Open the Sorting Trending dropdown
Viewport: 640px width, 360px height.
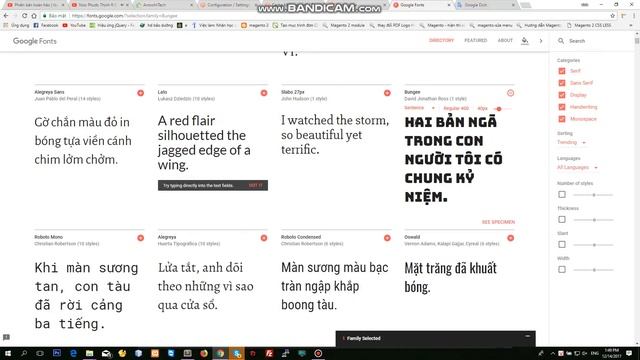571,142
